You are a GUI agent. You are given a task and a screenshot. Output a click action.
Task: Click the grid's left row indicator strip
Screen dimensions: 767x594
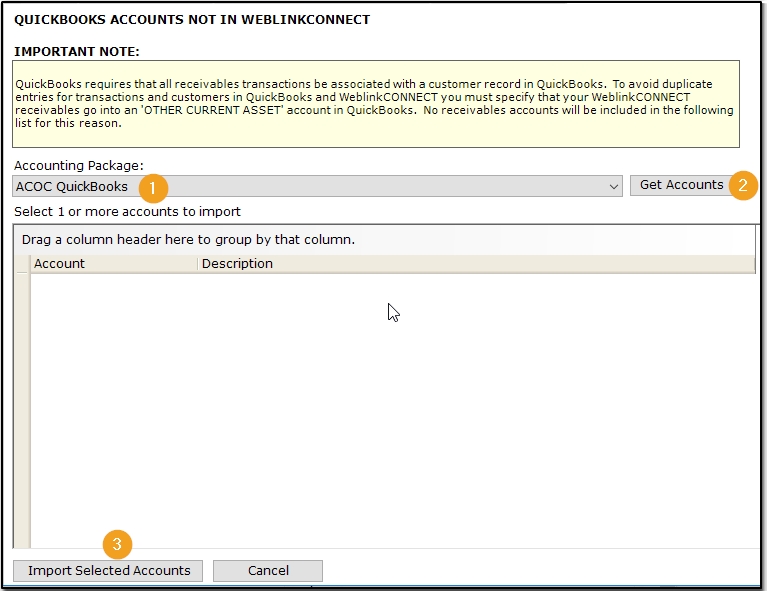(22, 410)
